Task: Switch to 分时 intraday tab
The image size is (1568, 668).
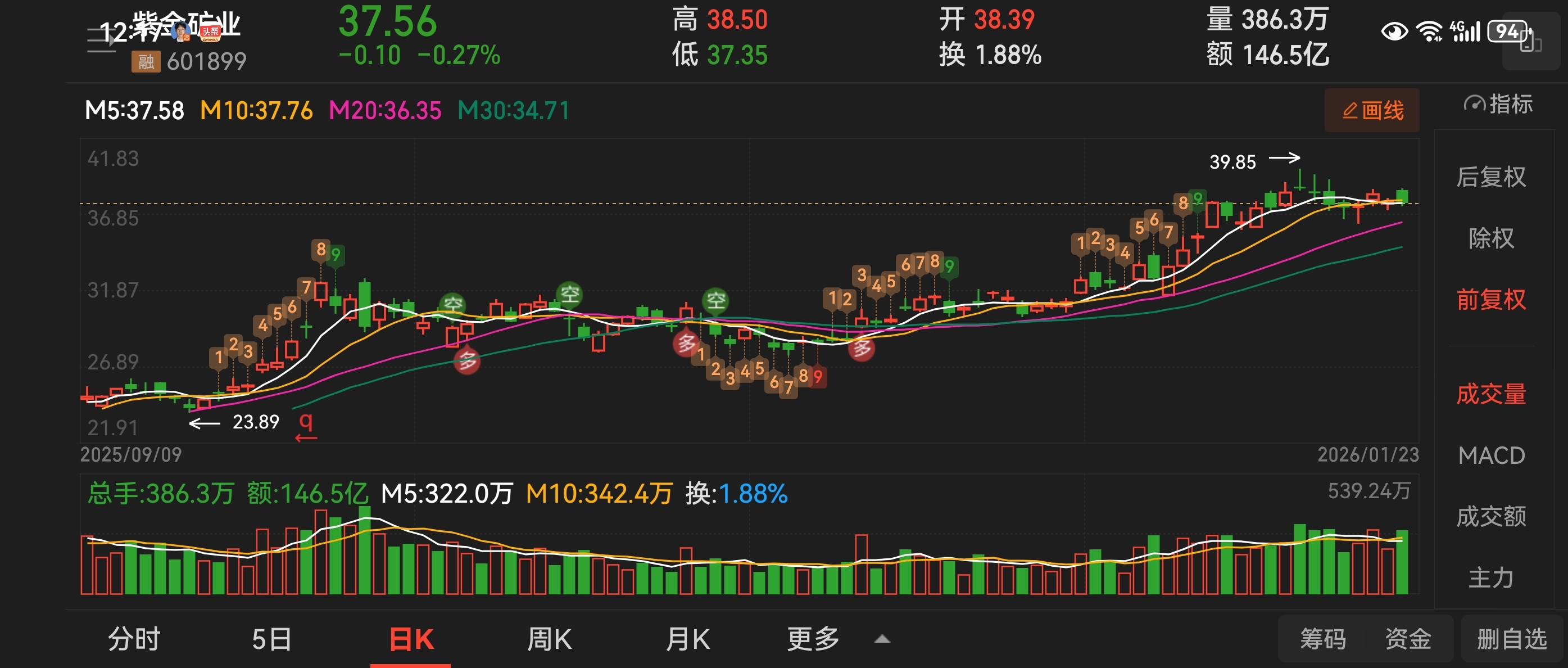Action: click(134, 639)
